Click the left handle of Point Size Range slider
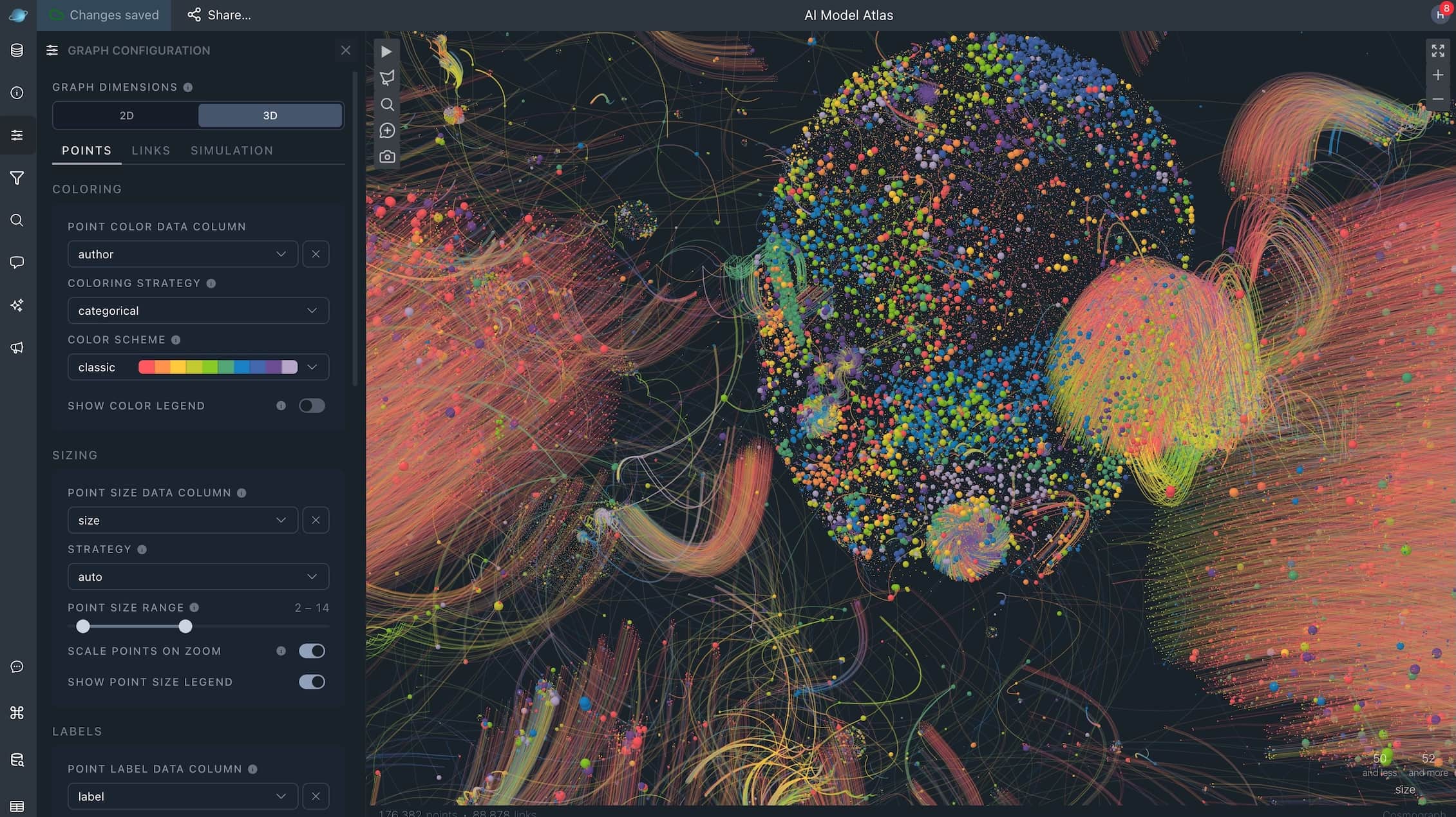Image resolution: width=1456 pixels, height=817 pixels. pos(83,626)
